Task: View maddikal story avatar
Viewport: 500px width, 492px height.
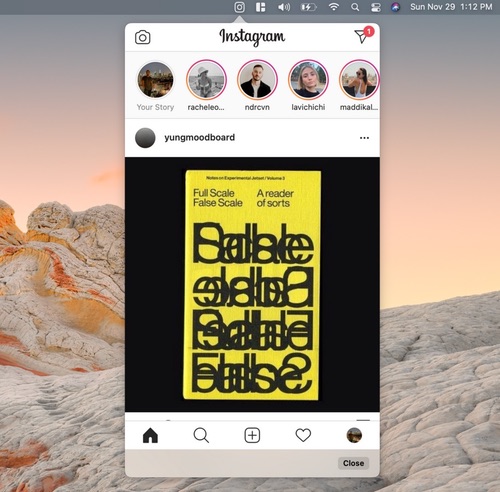Action: (359, 80)
